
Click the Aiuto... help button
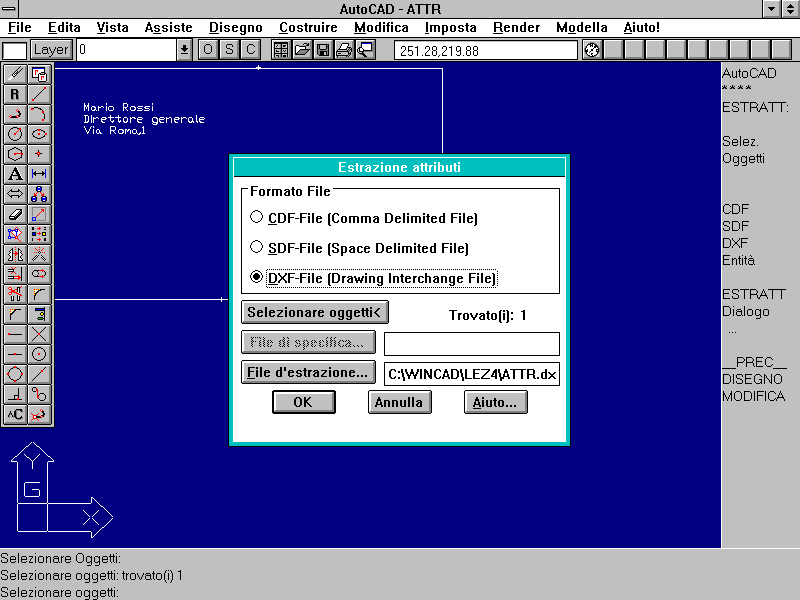tap(495, 402)
